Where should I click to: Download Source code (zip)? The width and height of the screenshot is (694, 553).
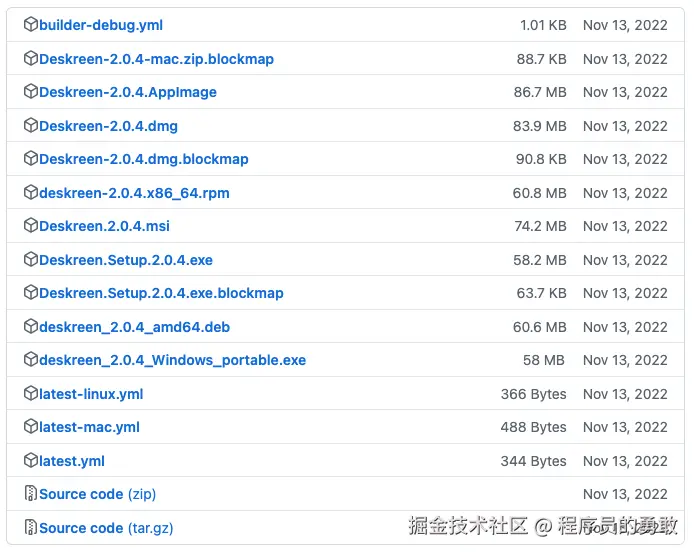pos(97,494)
